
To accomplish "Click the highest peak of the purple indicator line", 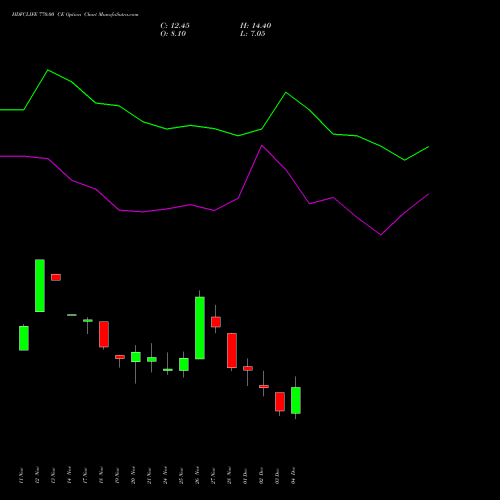I will pyautogui.click(x=262, y=145).
